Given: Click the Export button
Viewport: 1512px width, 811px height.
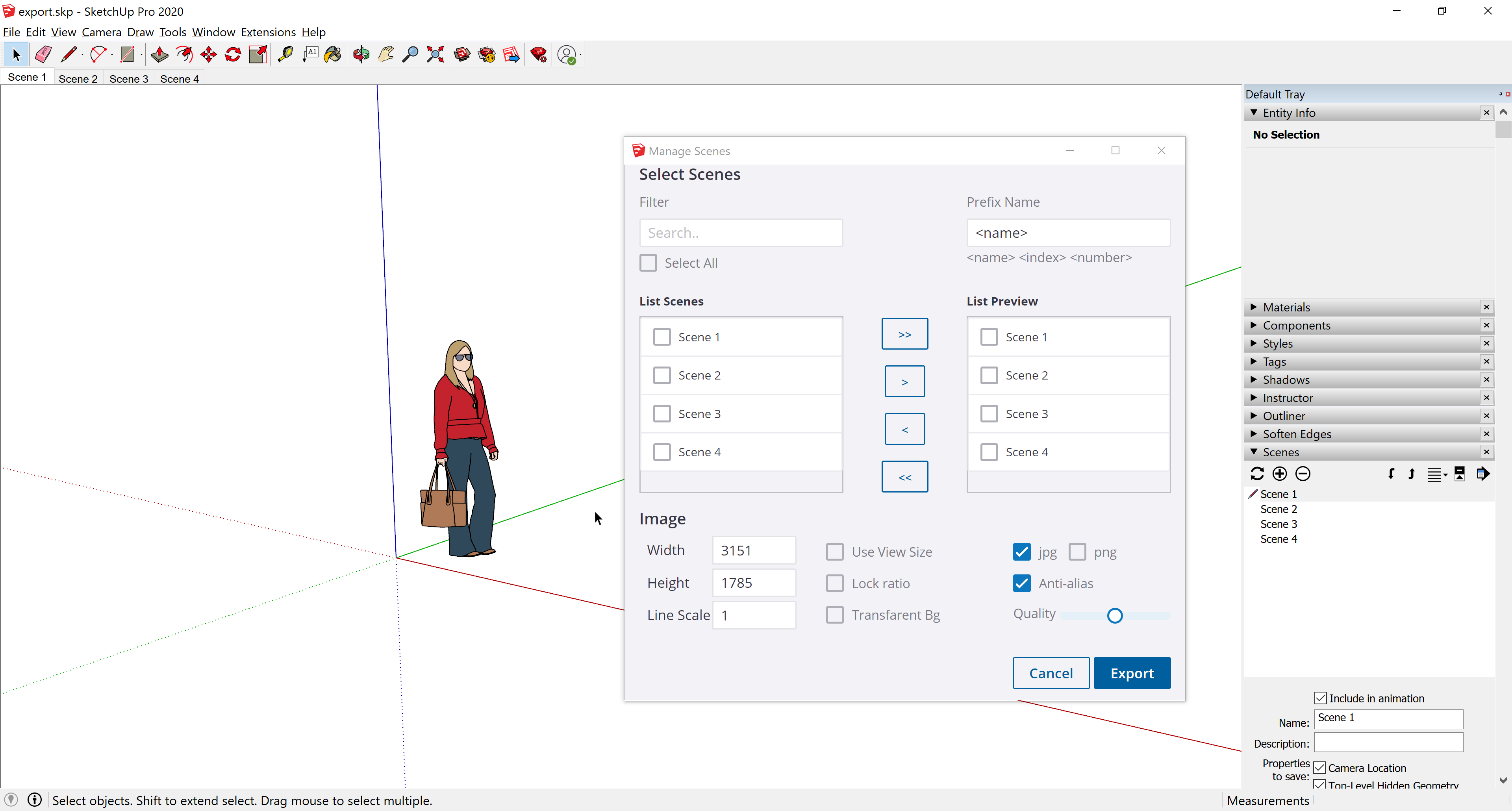Looking at the screenshot, I should point(1132,673).
